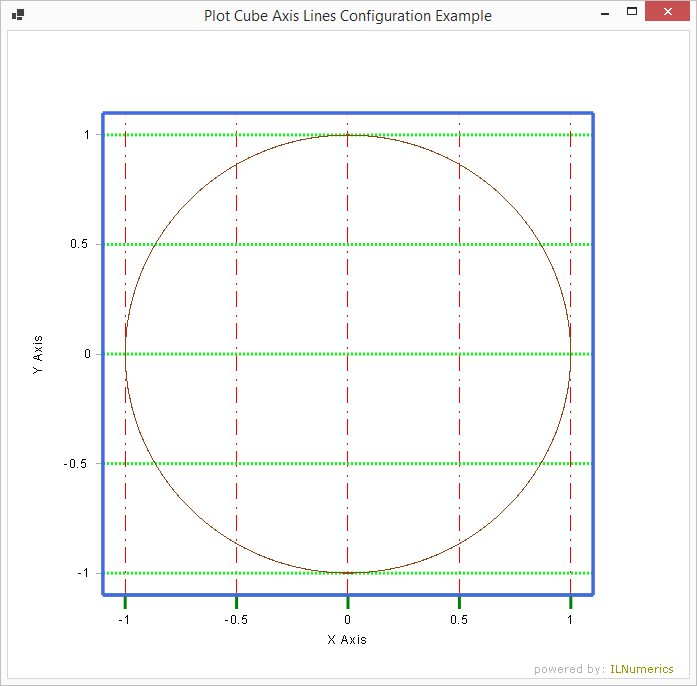Click Y-axis tick label 0
Screen dimensions: 697x686
pos(87,354)
